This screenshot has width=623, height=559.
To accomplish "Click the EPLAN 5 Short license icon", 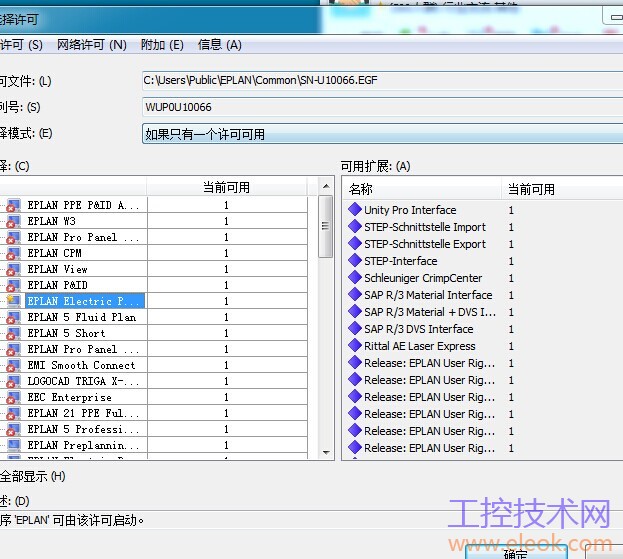I will click(x=13, y=333).
